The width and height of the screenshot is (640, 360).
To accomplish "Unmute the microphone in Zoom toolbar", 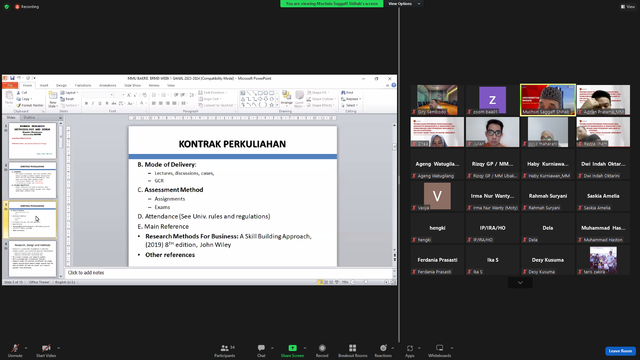I will click(x=15, y=350).
